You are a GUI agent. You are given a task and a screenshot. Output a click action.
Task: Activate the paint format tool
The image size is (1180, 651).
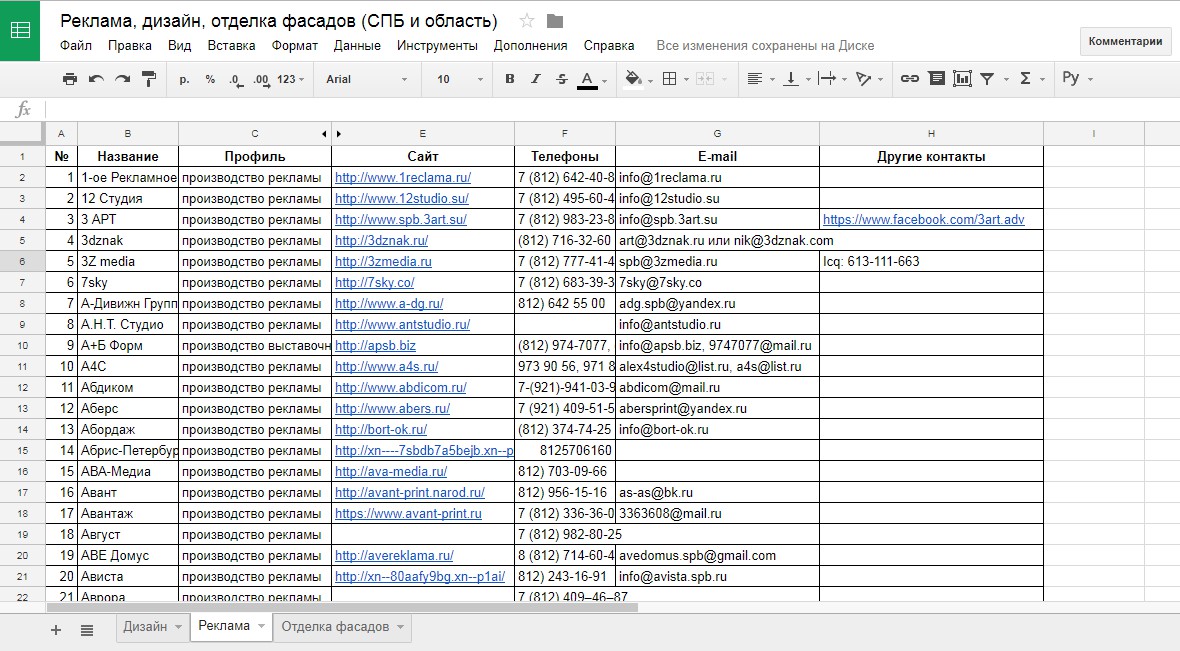pos(149,79)
